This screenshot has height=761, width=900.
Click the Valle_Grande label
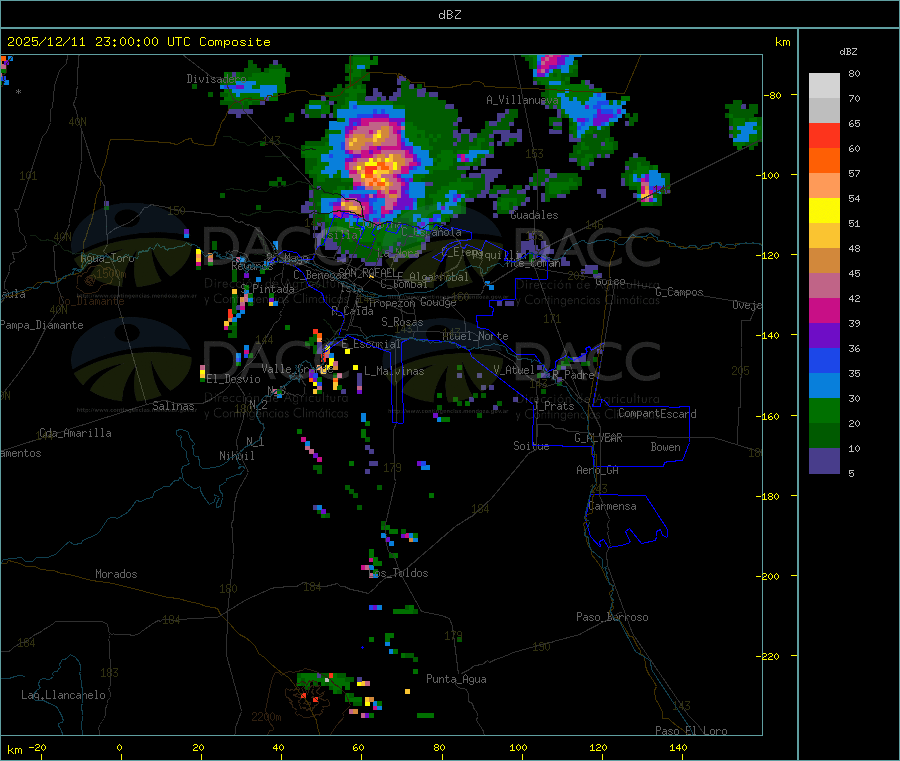click(295, 369)
